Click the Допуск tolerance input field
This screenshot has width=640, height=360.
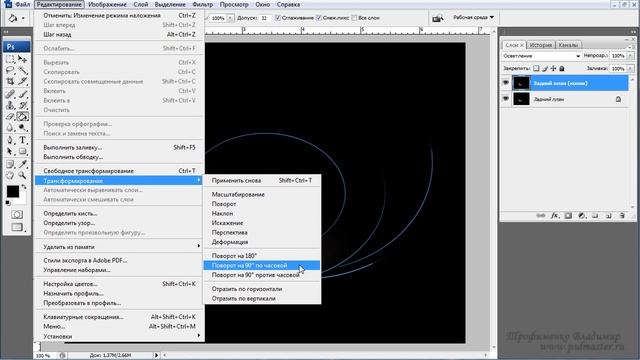coord(265,18)
